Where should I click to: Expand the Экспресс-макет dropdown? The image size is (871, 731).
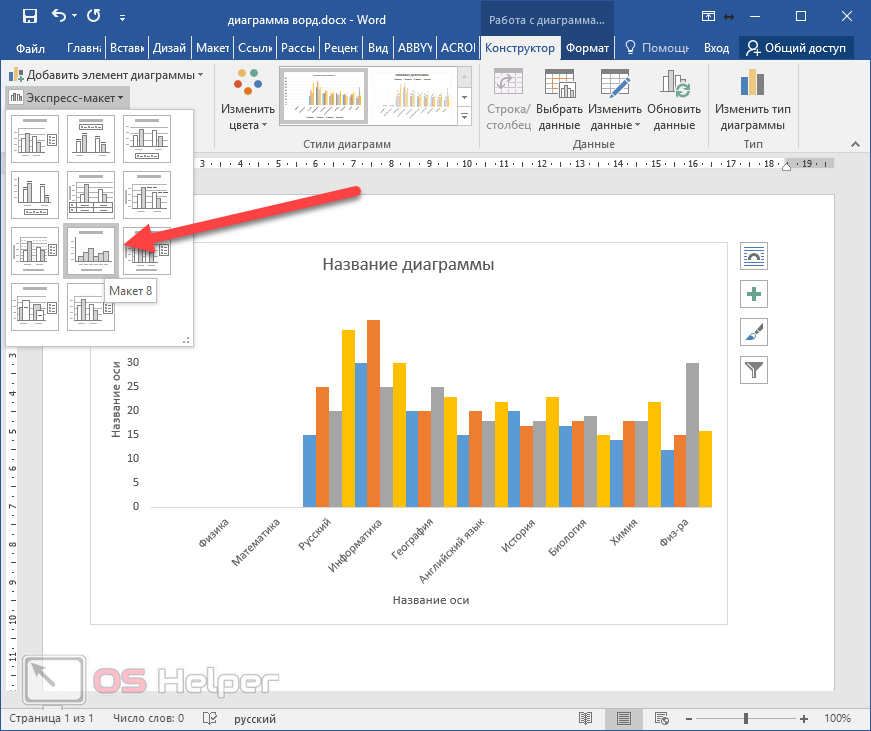[x=67, y=97]
